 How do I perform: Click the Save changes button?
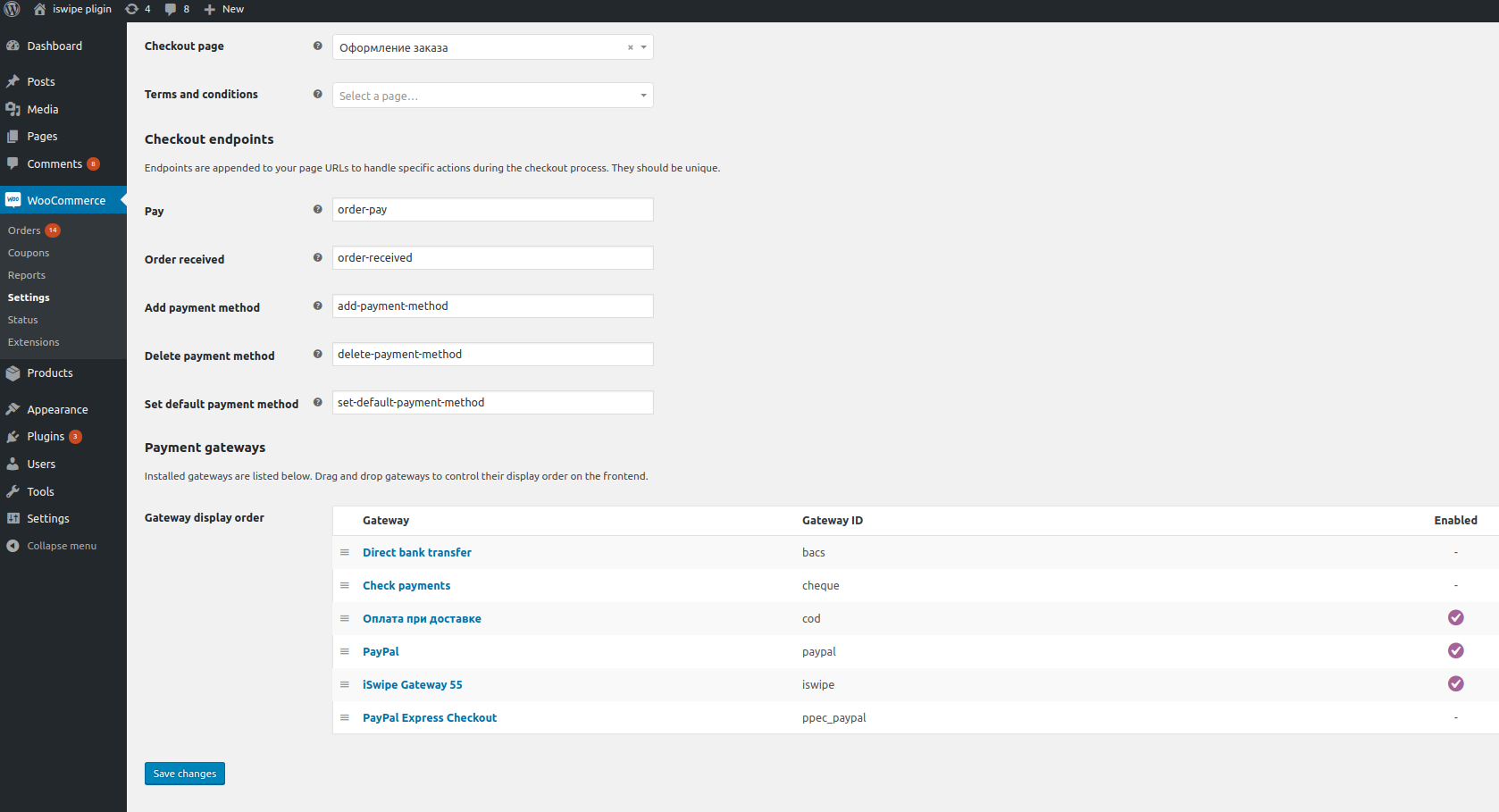click(185, 774)
